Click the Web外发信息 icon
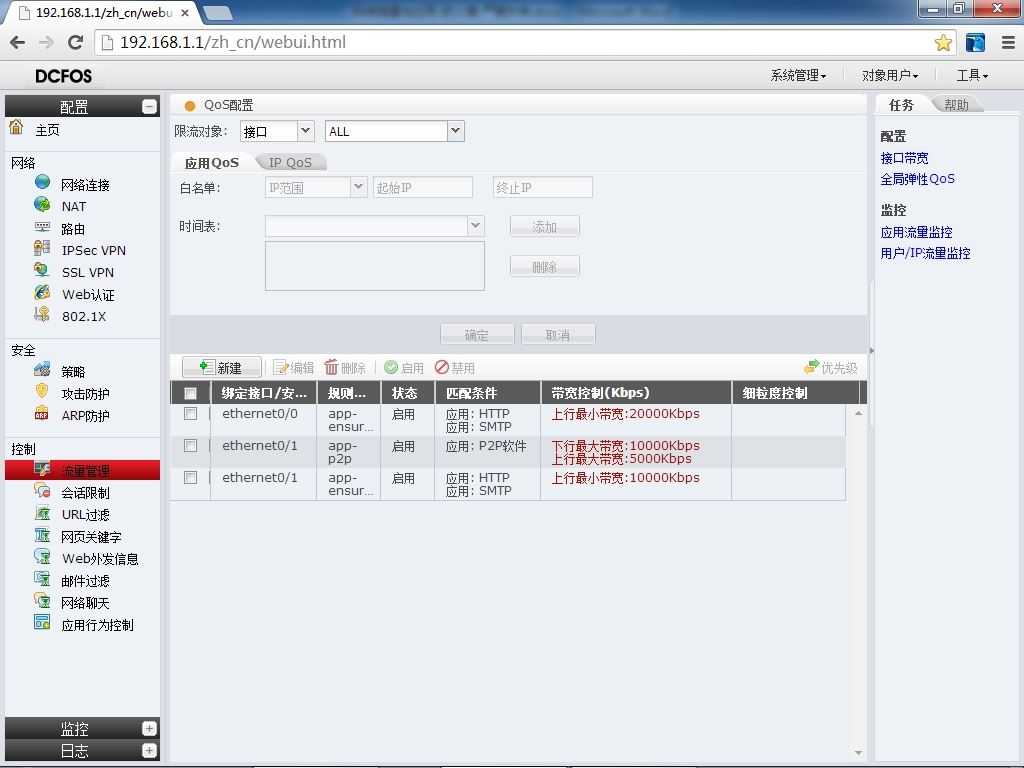Image resolution: width=1024 pixels, height=768 pixels. 42,556
